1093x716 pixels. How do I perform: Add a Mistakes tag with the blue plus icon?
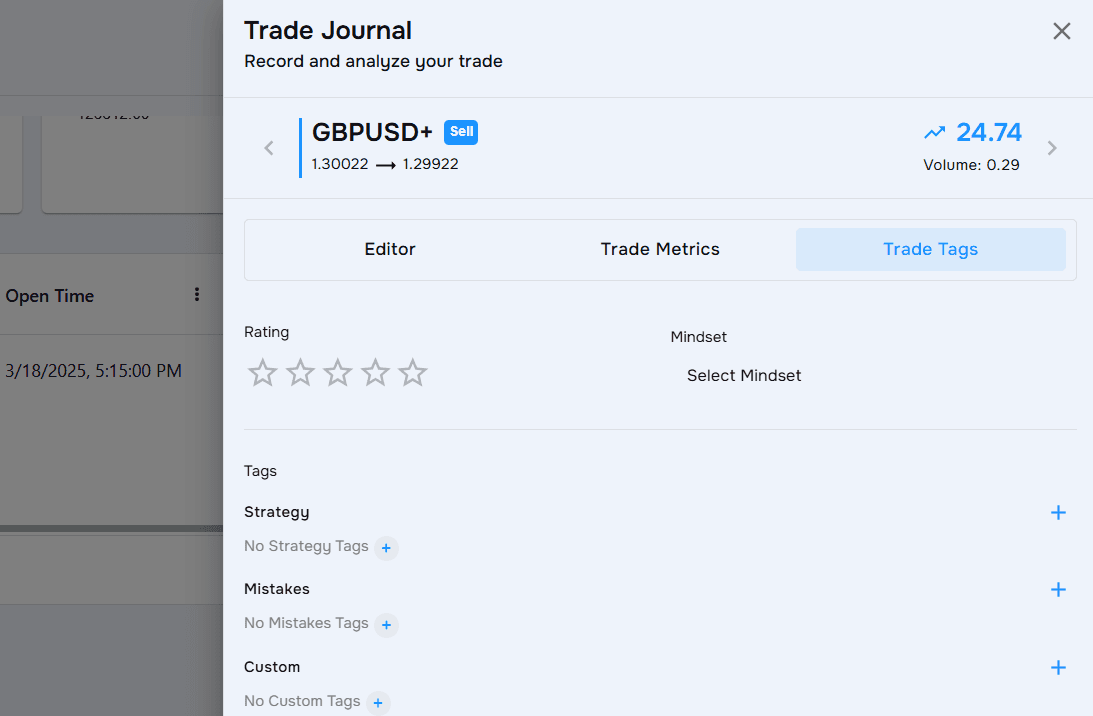1058,589
